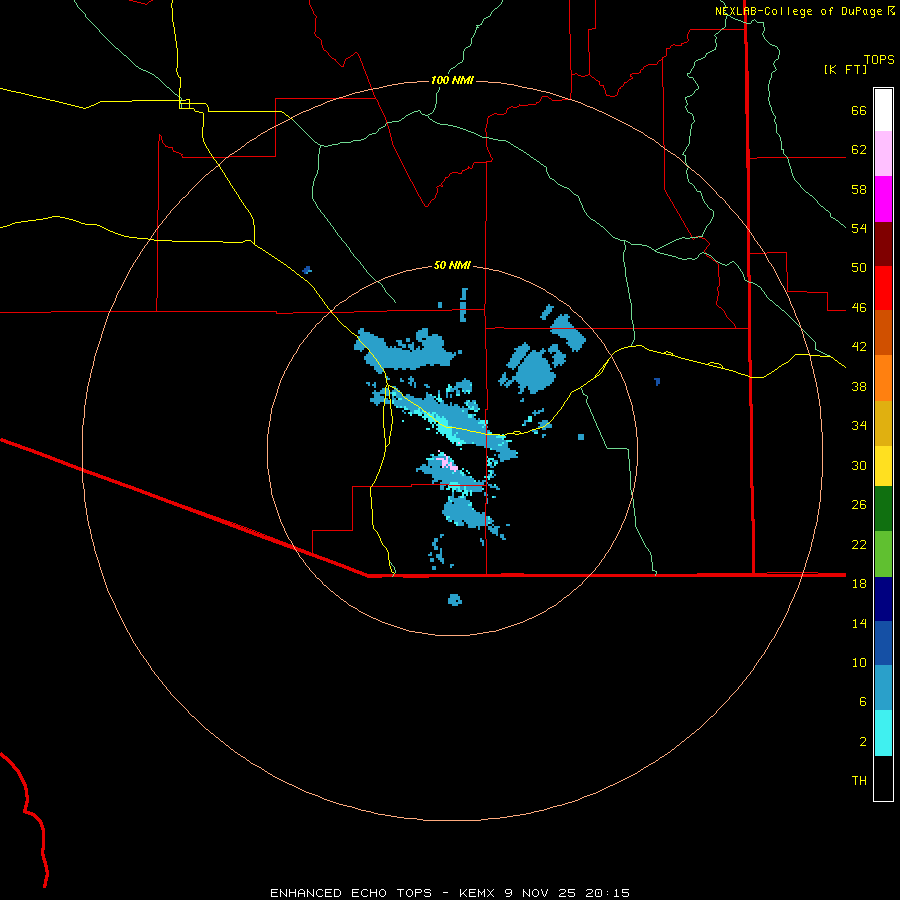Screen dimensions: 900x900
Task: Click the light blue legend swatch near 6
Action: coord(883,688)
